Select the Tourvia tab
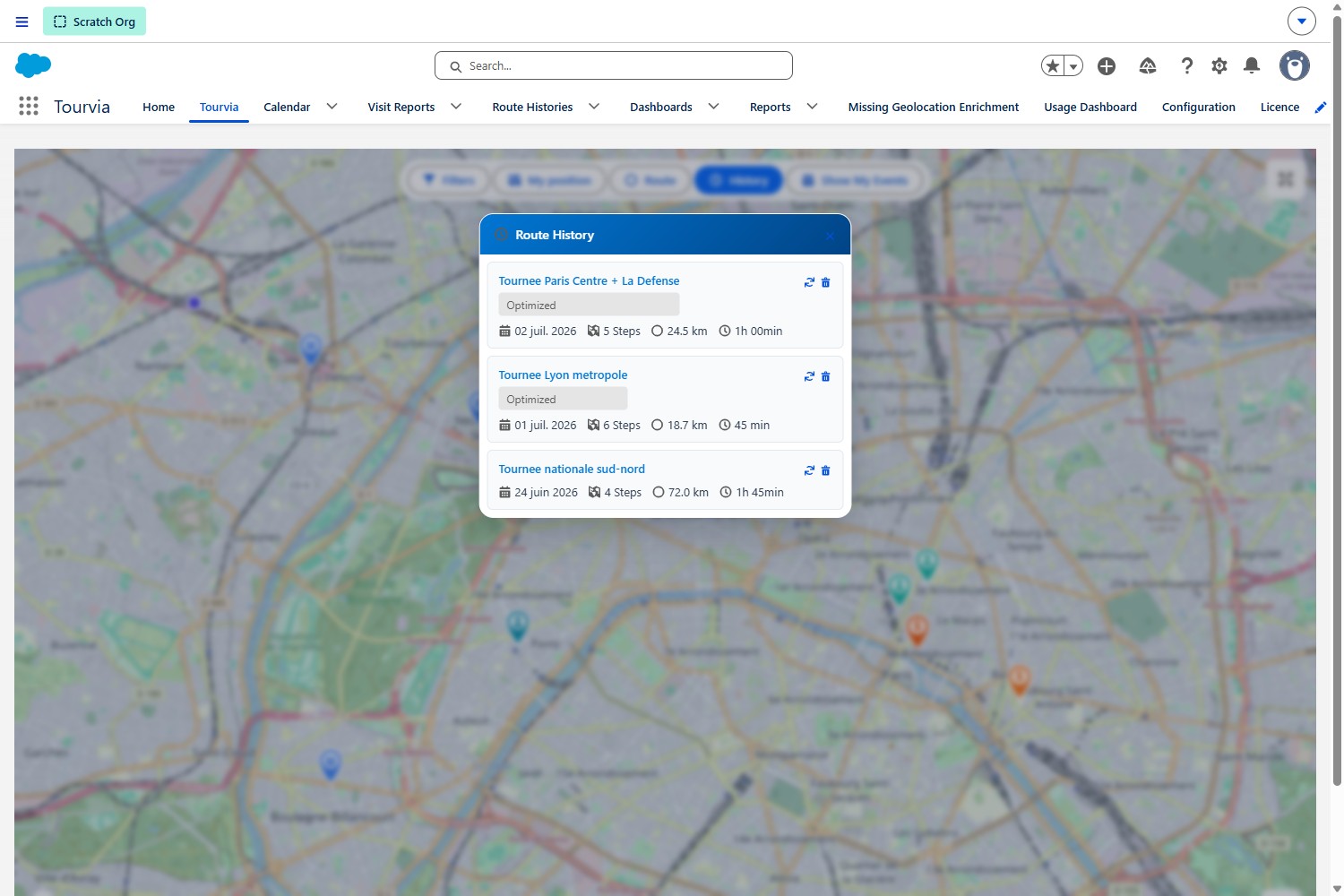The height and width of the screenshot is (896, 1344). point(219,107)
